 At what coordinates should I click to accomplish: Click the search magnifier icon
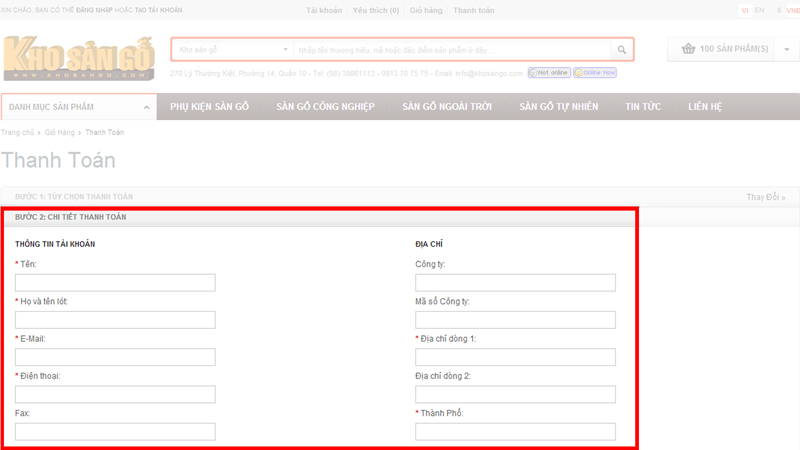tap(622, 50)
